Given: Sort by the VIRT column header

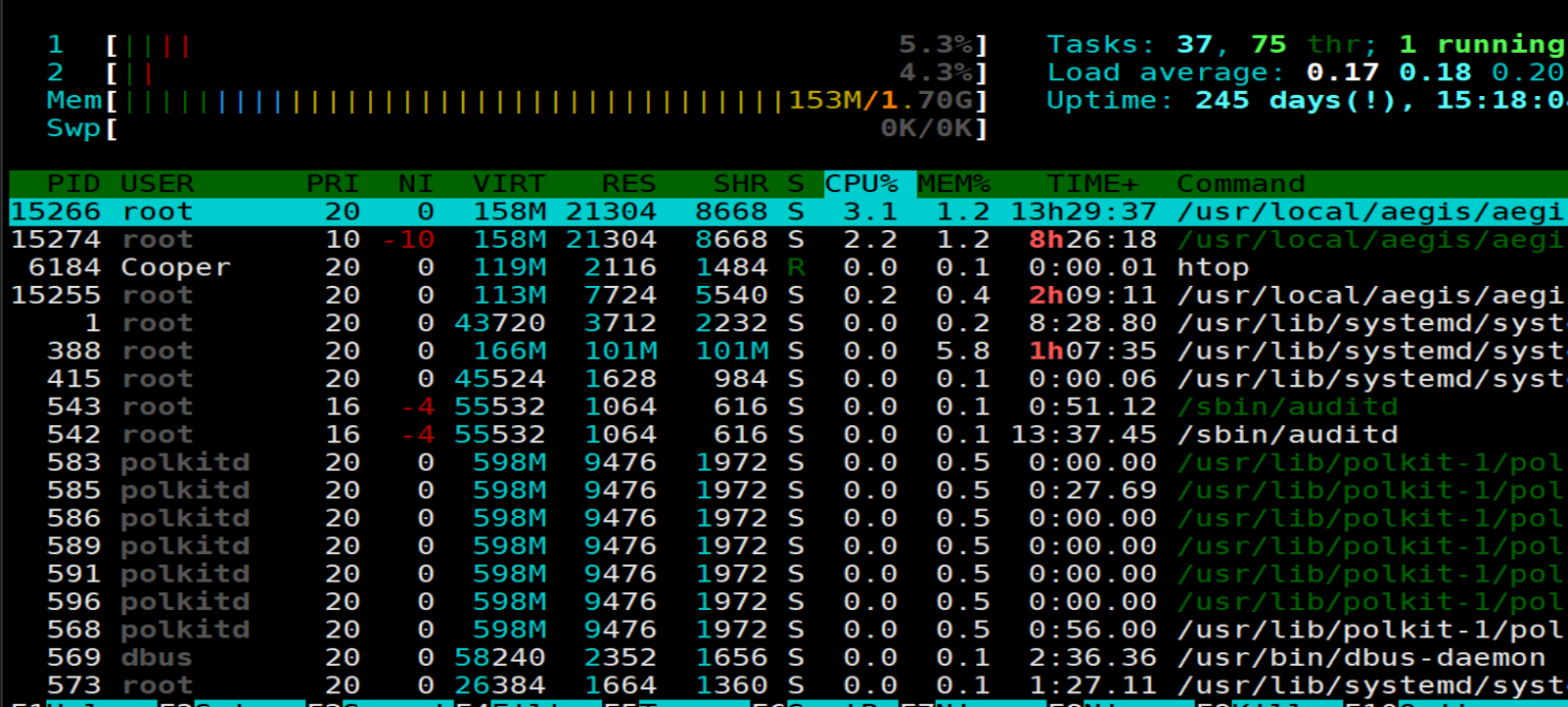Looking at the screenshot, I should click(x=509, y=184).
